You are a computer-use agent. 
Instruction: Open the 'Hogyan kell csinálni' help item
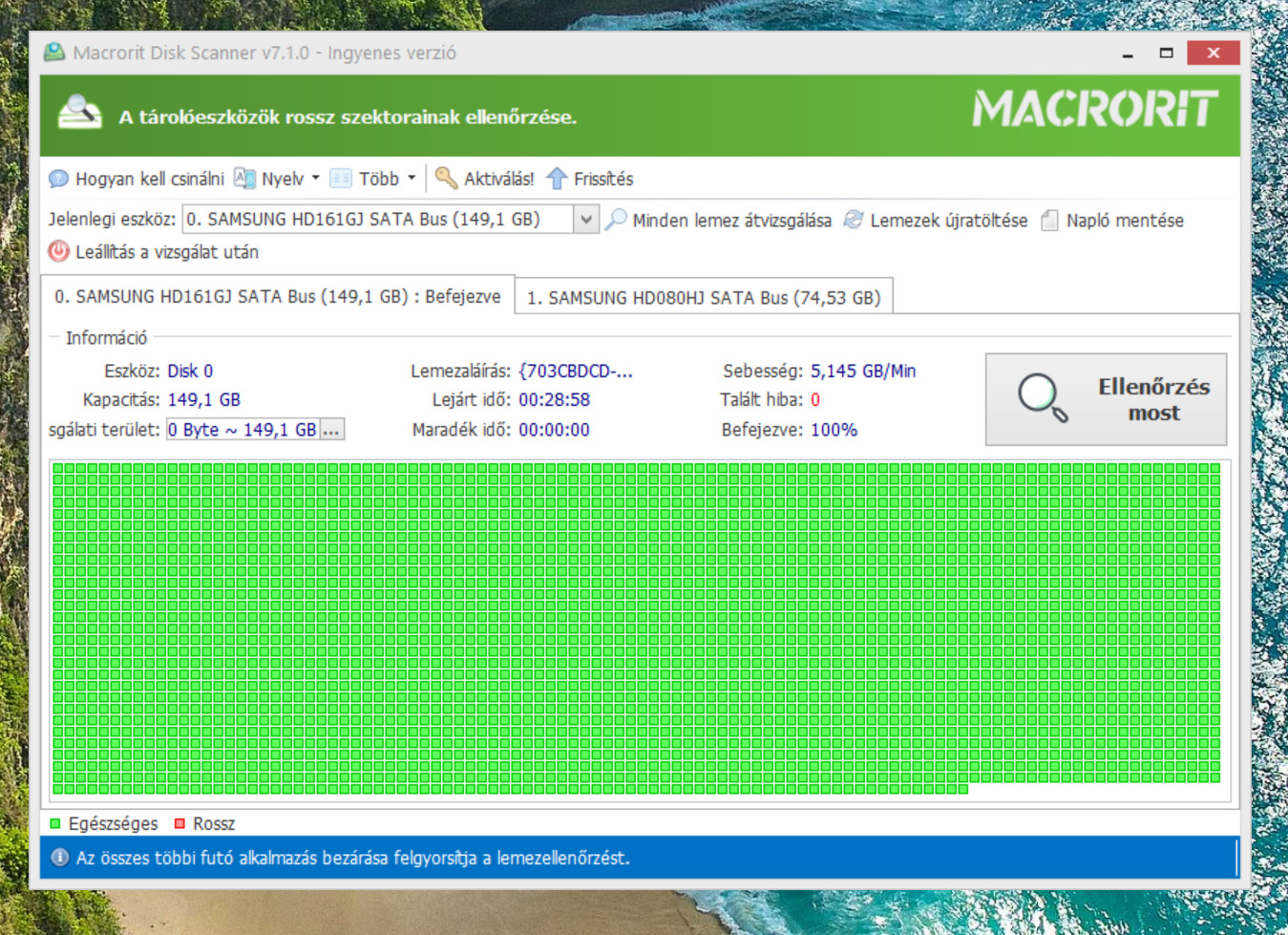(149, 179)
